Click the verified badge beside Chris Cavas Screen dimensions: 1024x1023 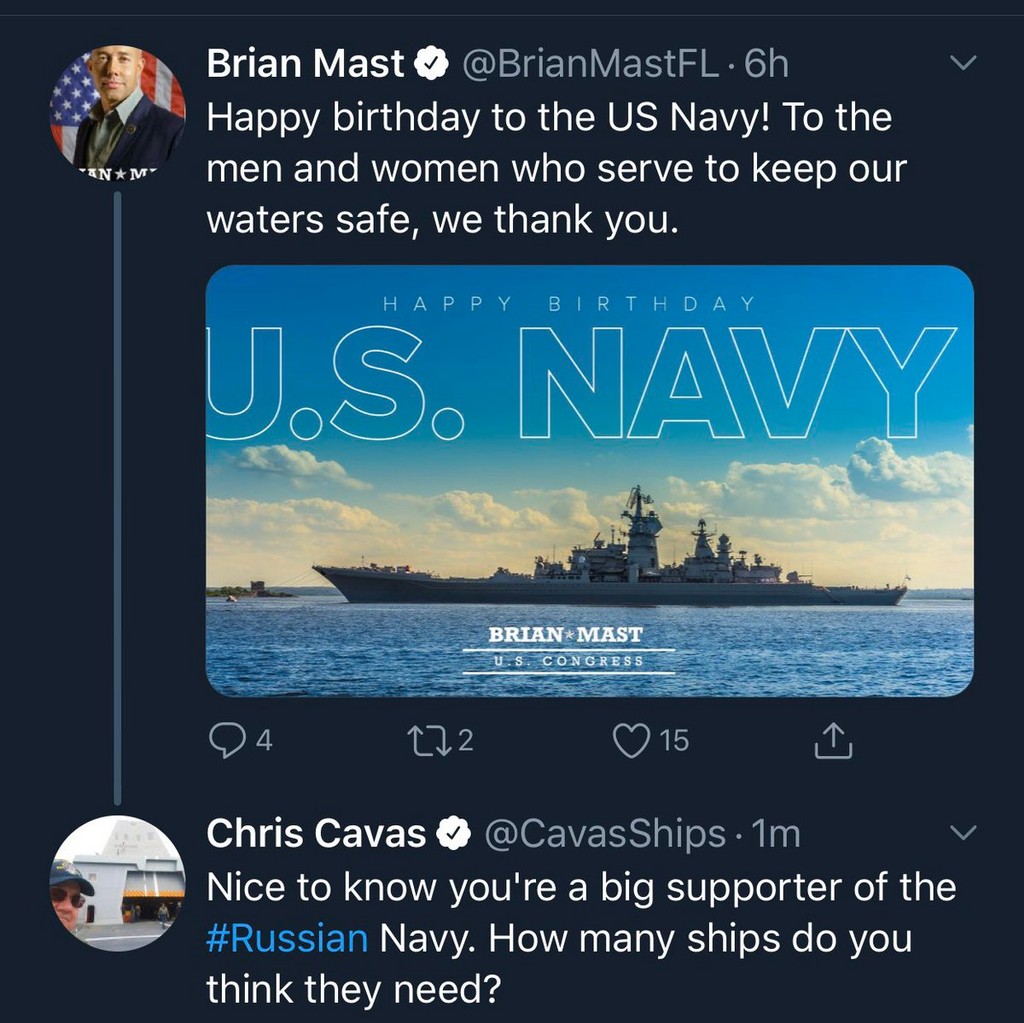point(454,833)
